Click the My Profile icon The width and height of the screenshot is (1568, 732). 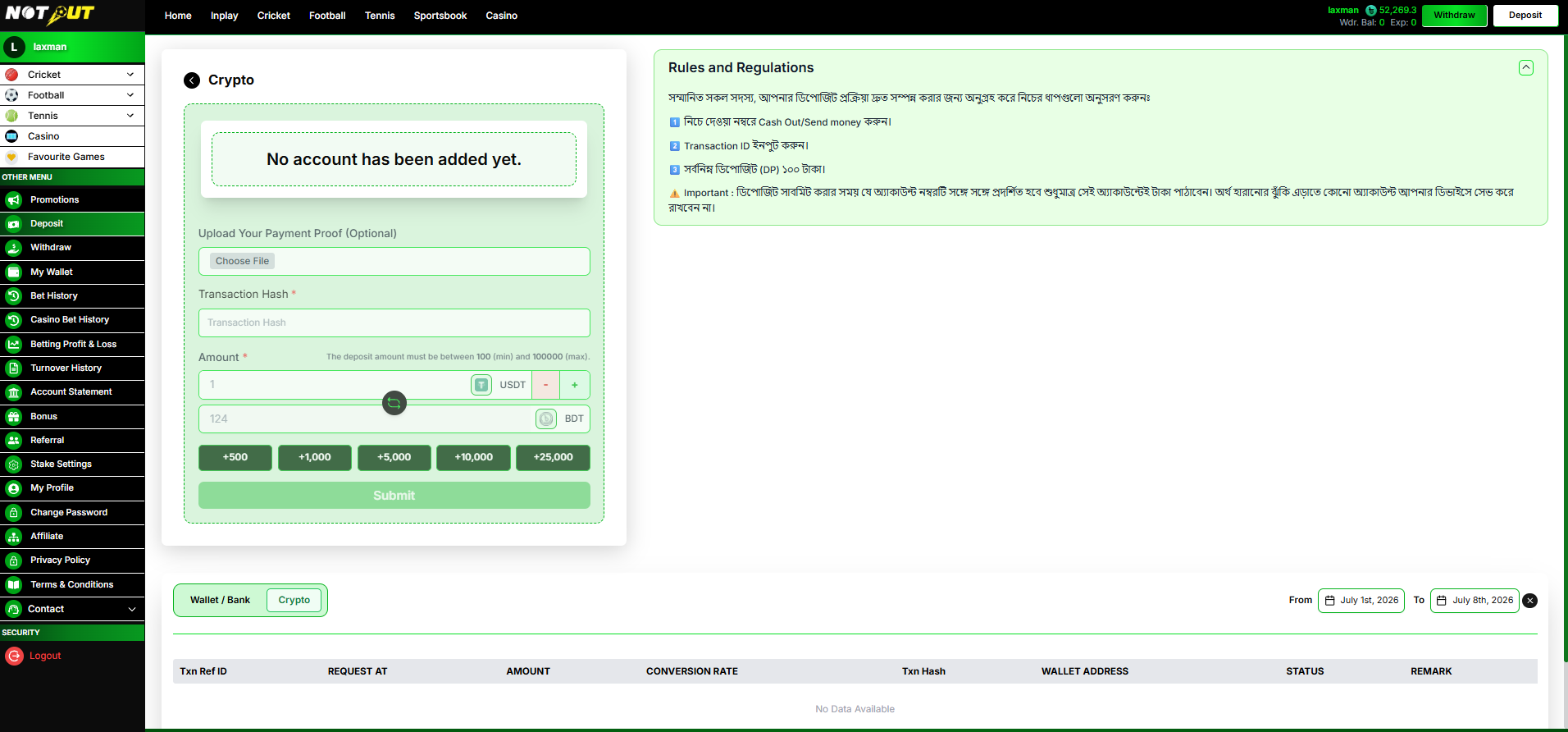click(14, 488)
